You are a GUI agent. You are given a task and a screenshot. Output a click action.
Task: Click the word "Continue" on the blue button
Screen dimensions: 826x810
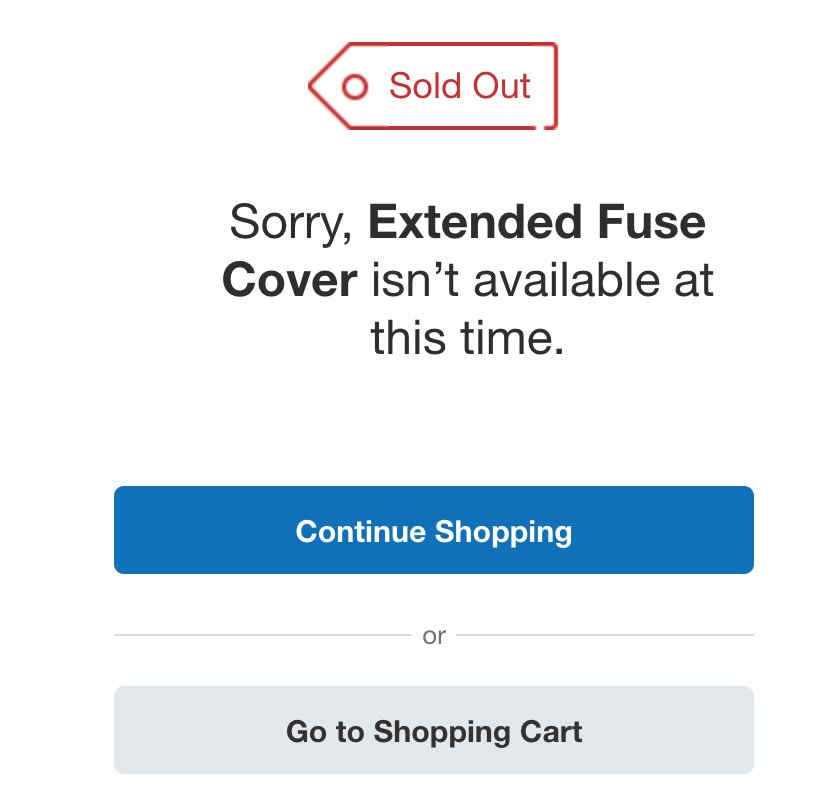tap(361, 531)
